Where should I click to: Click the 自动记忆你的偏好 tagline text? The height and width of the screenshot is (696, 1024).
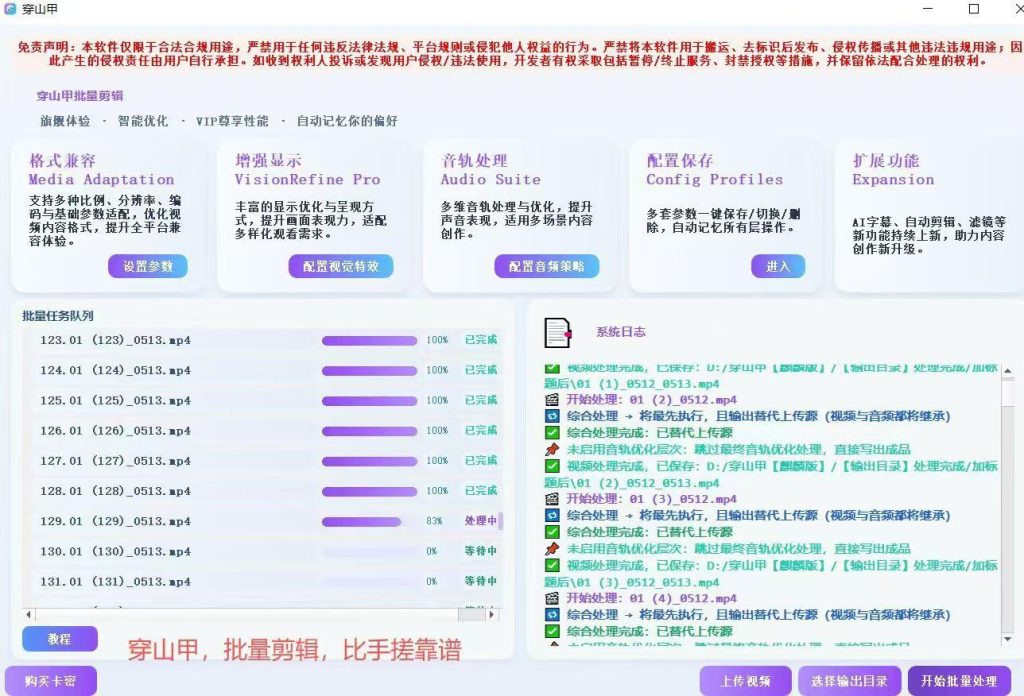(x=347, y=121)
